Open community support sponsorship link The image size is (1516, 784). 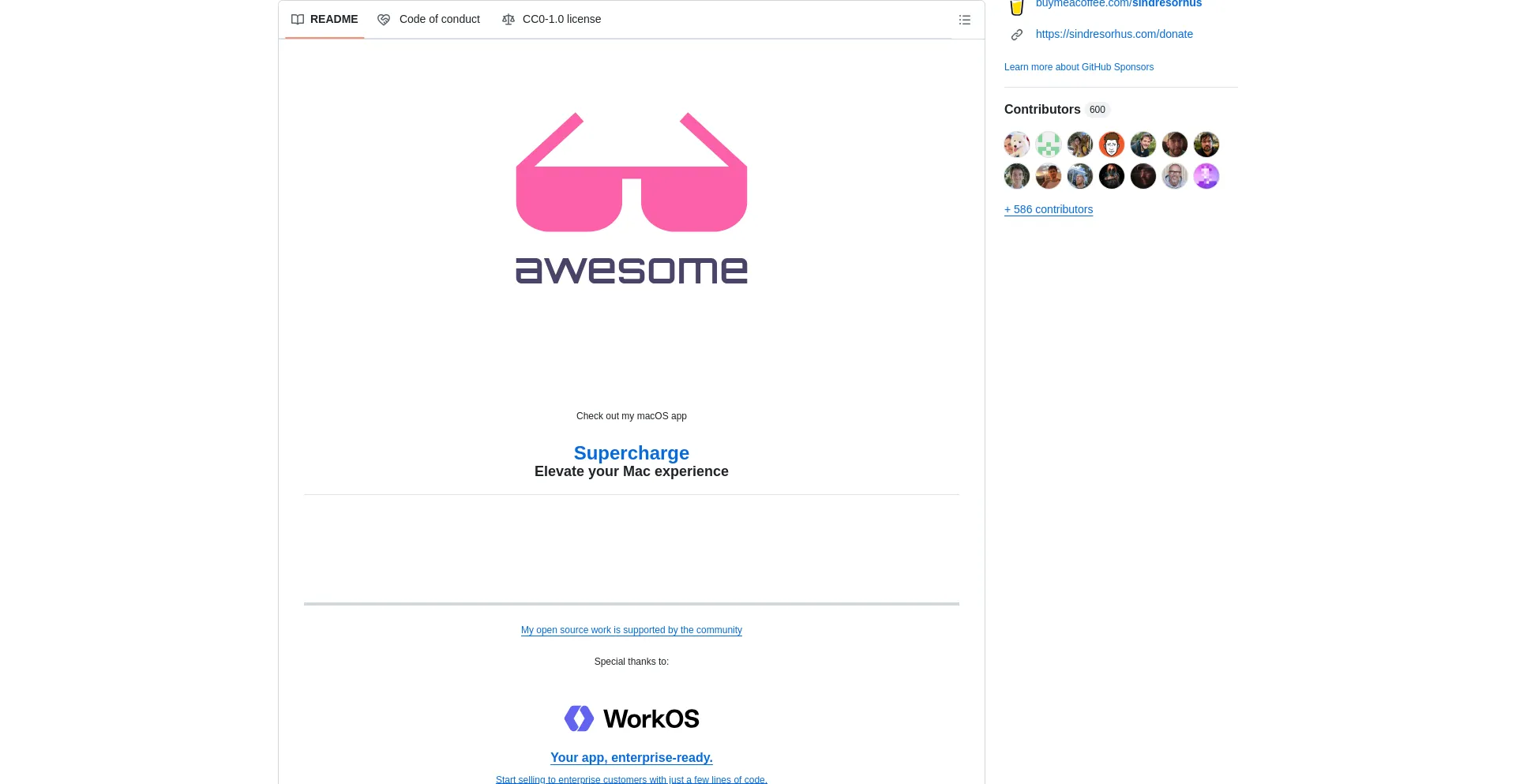(x=631, y=630)
